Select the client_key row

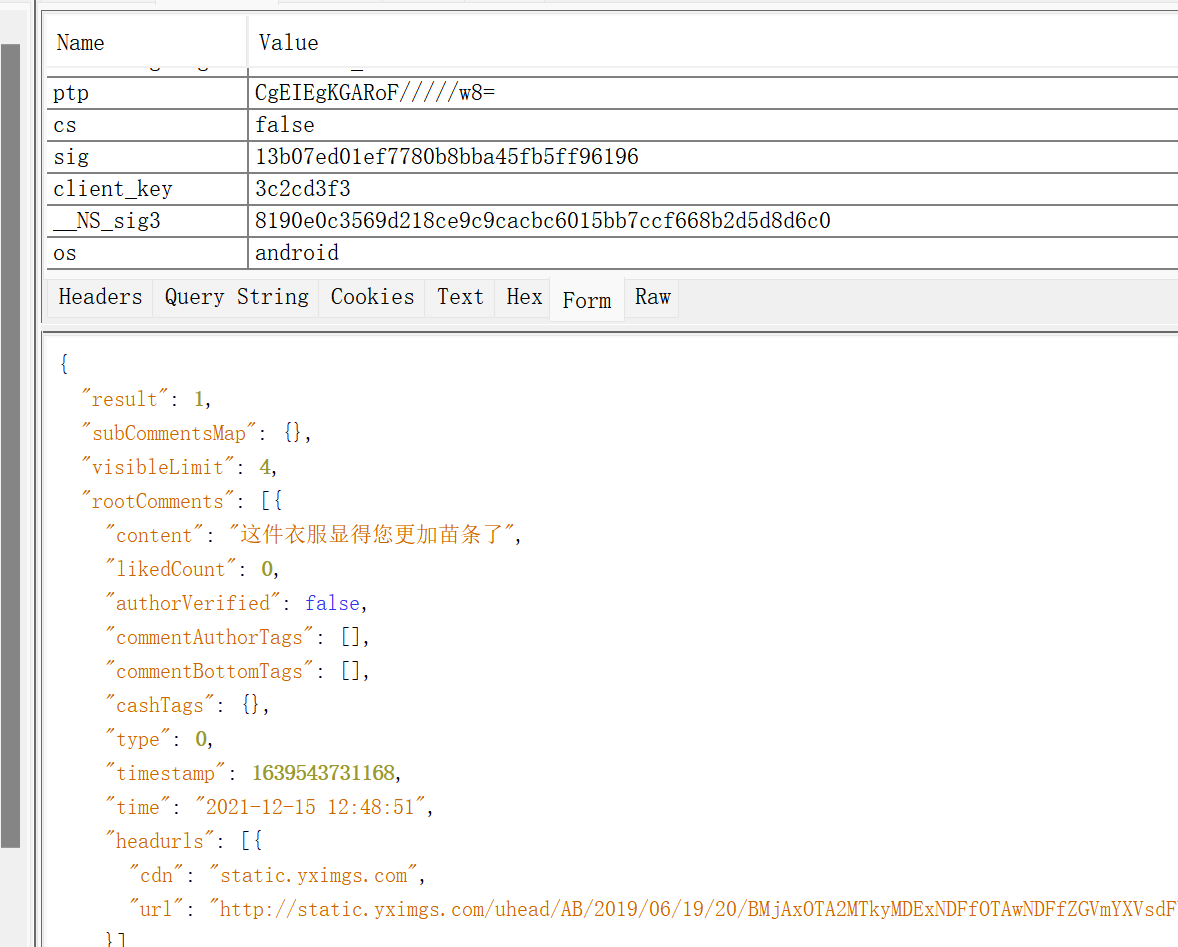[x=112, y=189]
